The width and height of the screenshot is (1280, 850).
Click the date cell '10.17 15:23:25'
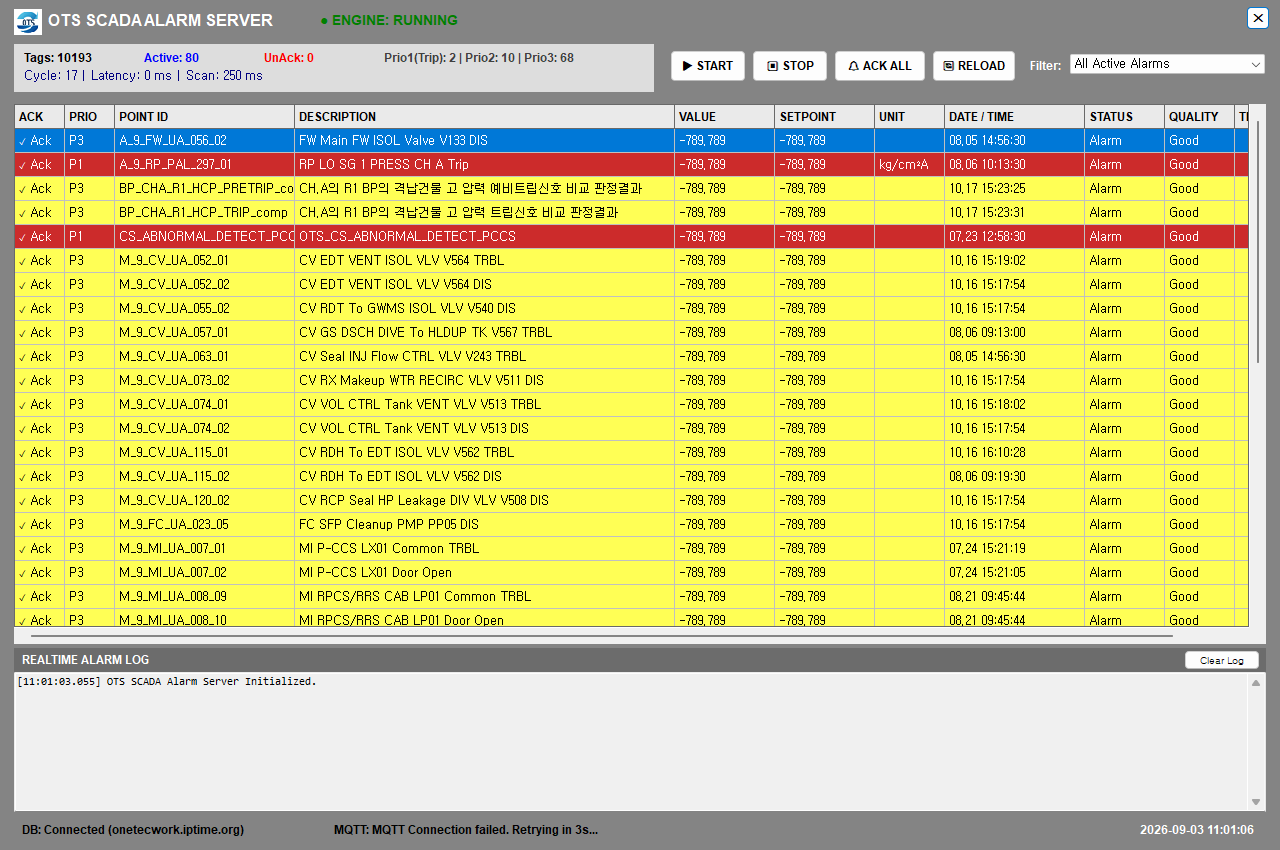coord(1015,189)
